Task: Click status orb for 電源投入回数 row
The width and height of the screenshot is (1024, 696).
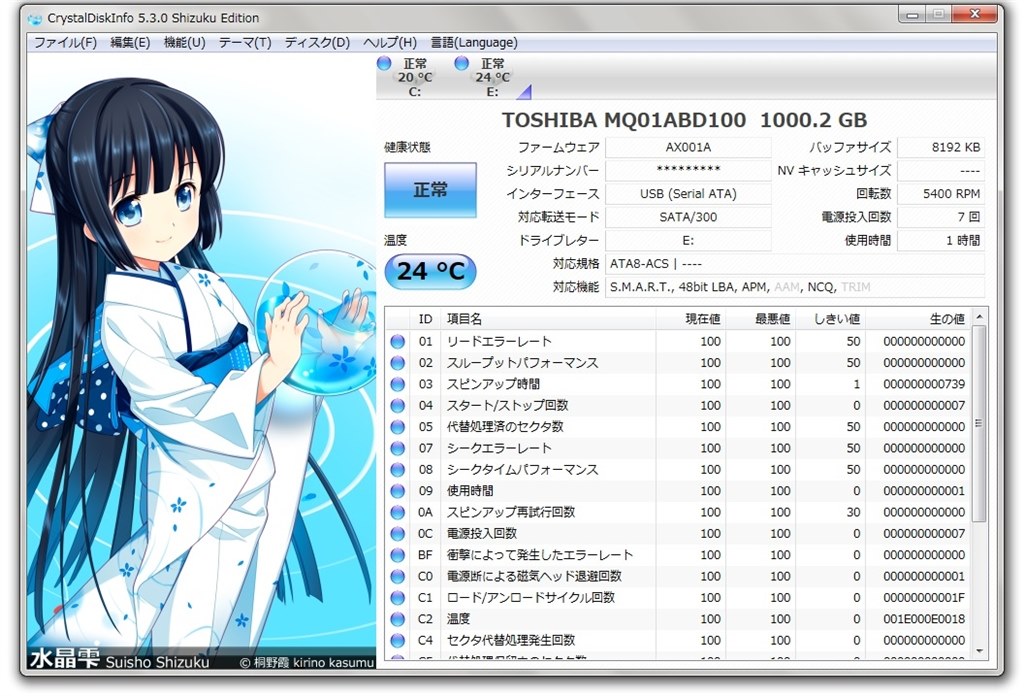Action: point(397,534)
